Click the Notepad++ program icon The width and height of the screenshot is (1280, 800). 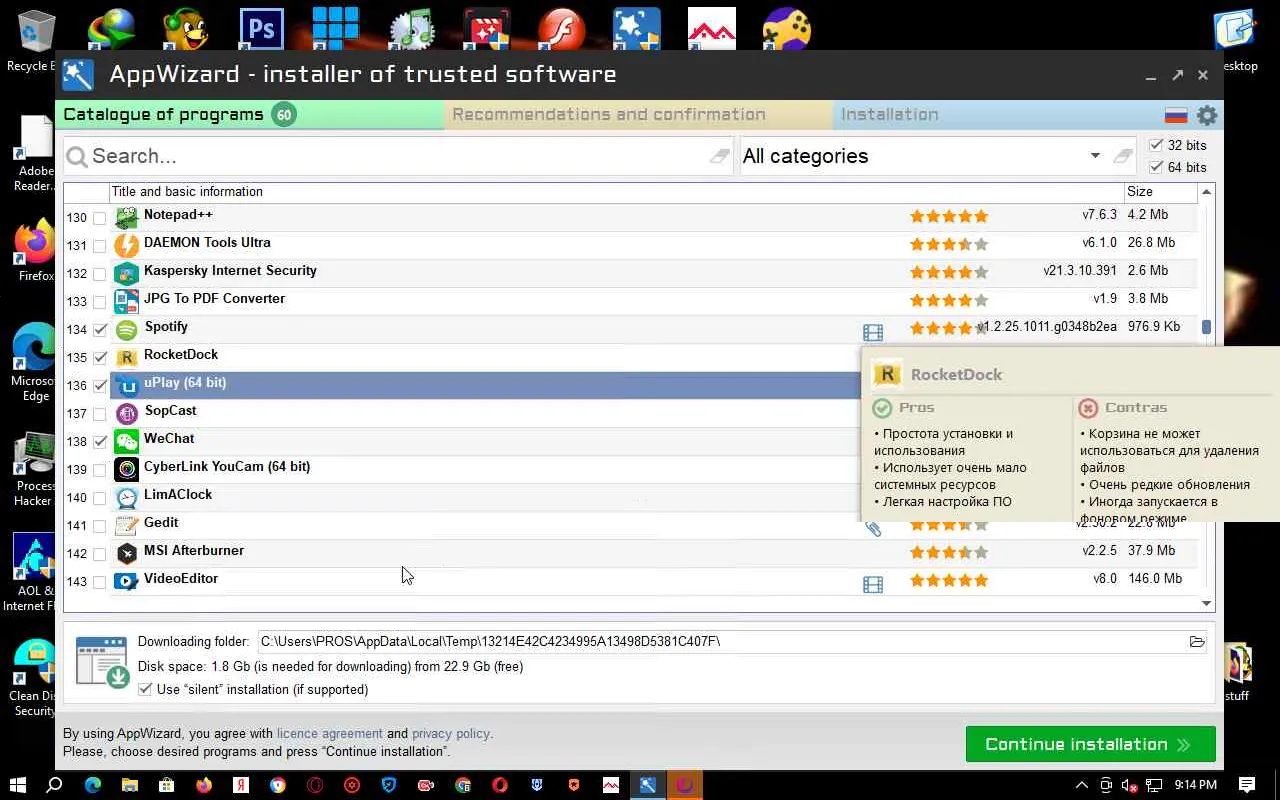[x=126, y=217]
